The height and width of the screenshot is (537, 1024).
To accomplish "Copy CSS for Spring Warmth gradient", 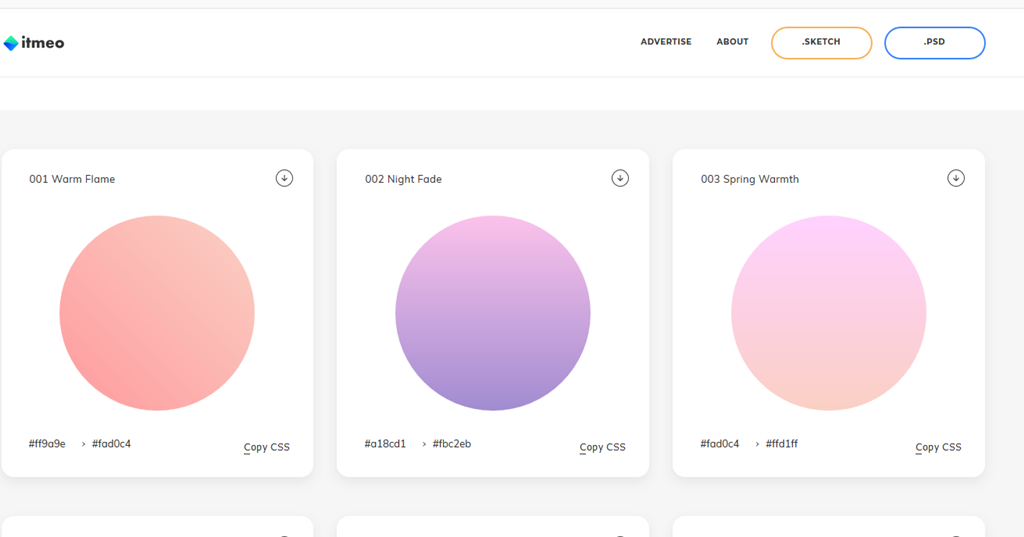I will pos(939,447).
